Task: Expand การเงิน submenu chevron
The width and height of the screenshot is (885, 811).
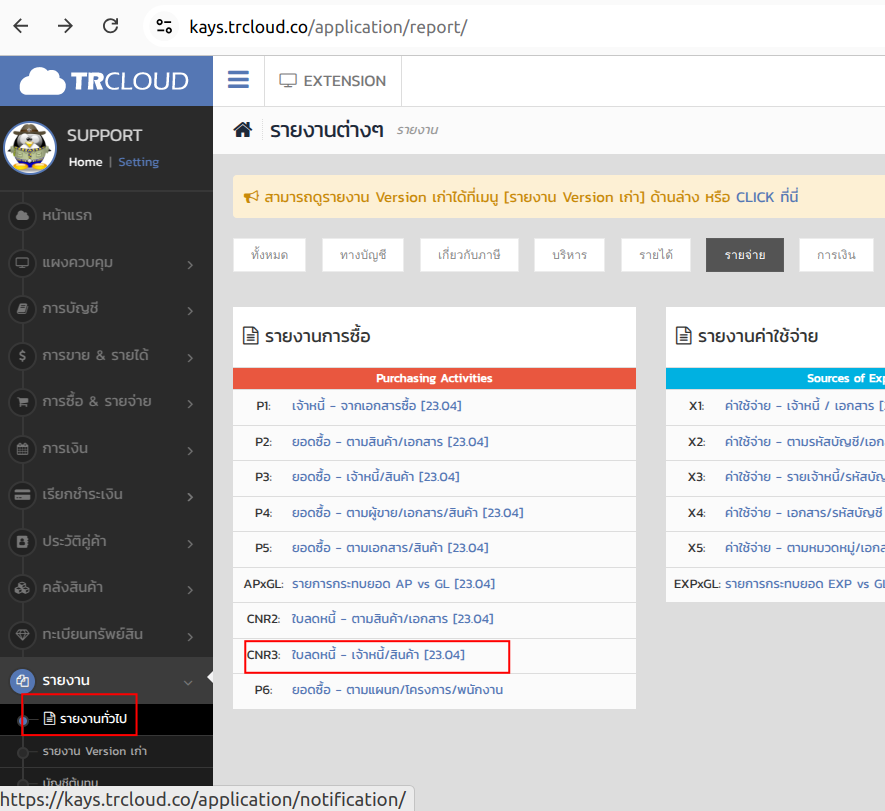Action: (190, 451)
